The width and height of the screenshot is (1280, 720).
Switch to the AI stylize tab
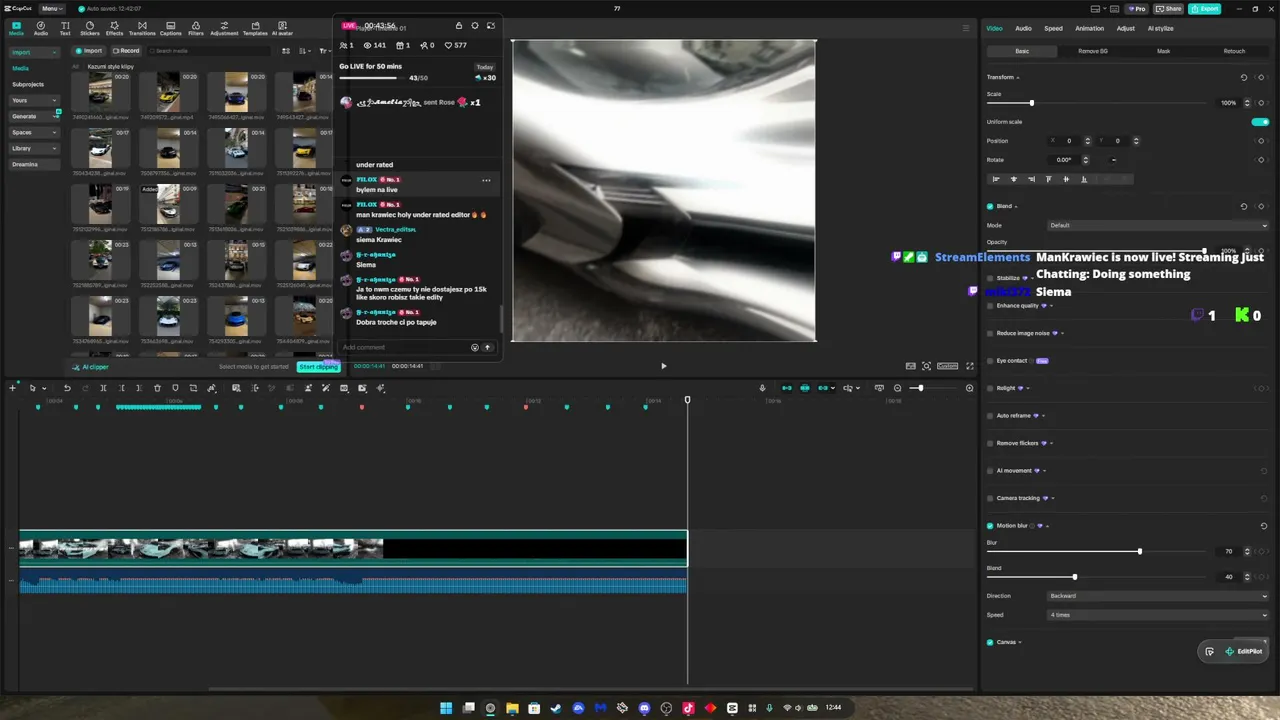coord(1160,28)
